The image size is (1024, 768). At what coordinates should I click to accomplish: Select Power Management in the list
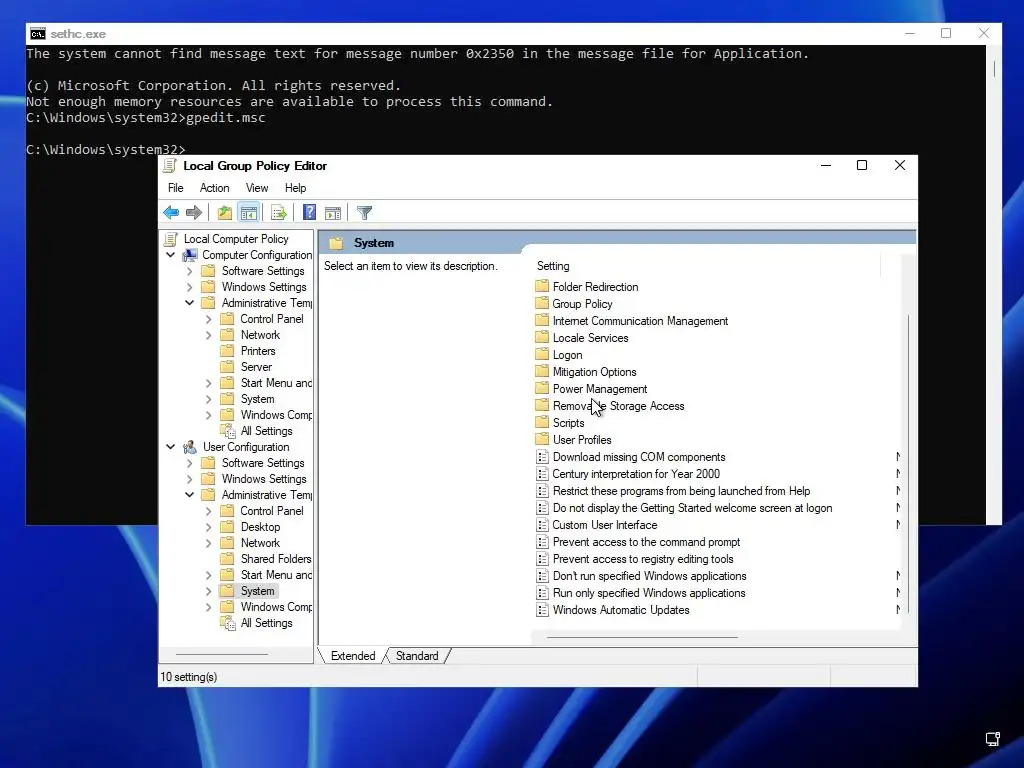(600, 389)
